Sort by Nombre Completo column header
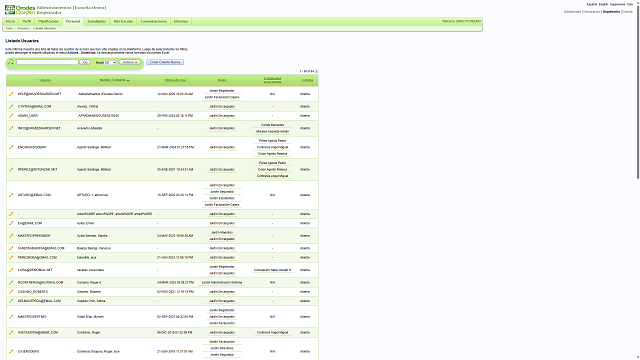 tap(113, 80)
